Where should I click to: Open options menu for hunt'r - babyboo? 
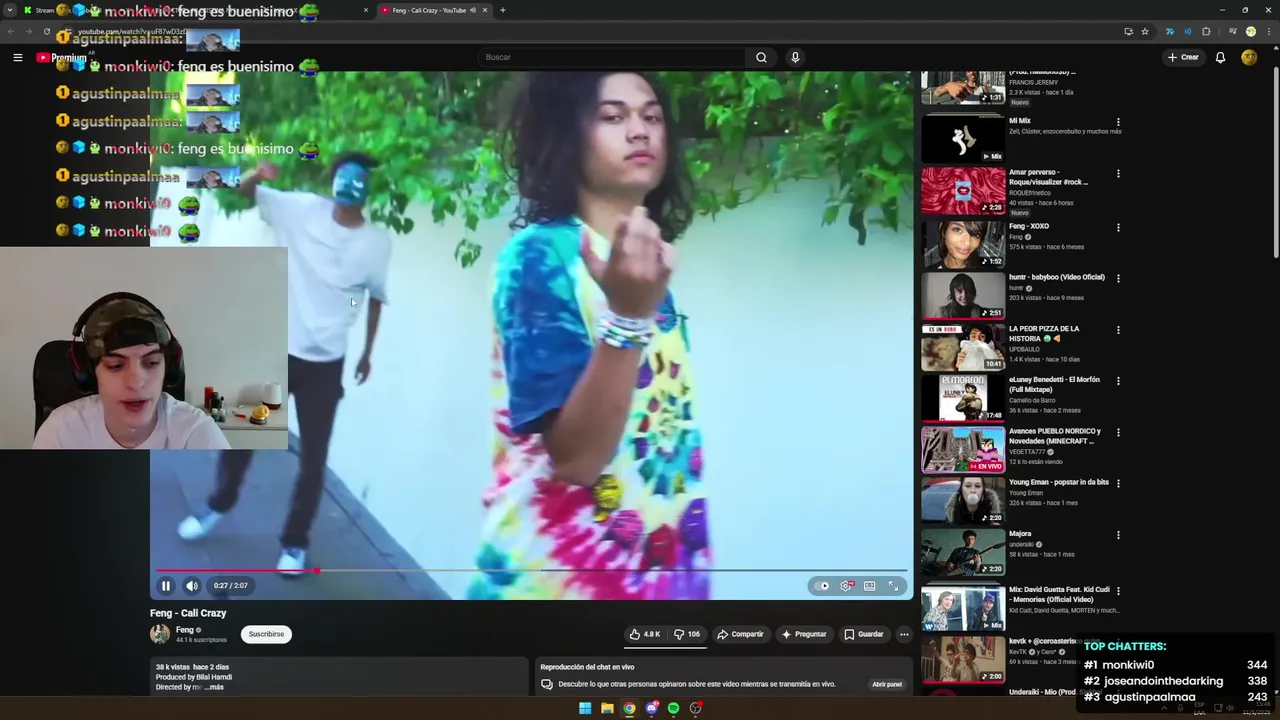1118,278
